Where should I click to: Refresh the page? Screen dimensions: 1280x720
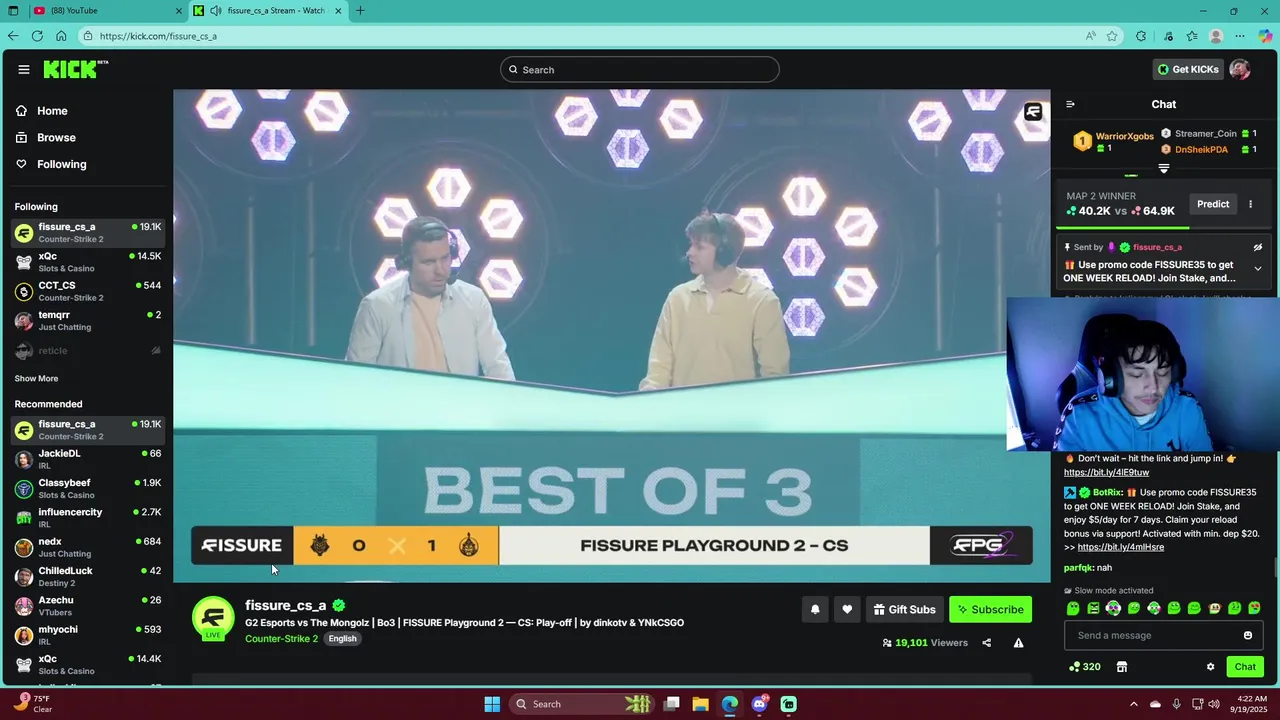pos(37,36)
